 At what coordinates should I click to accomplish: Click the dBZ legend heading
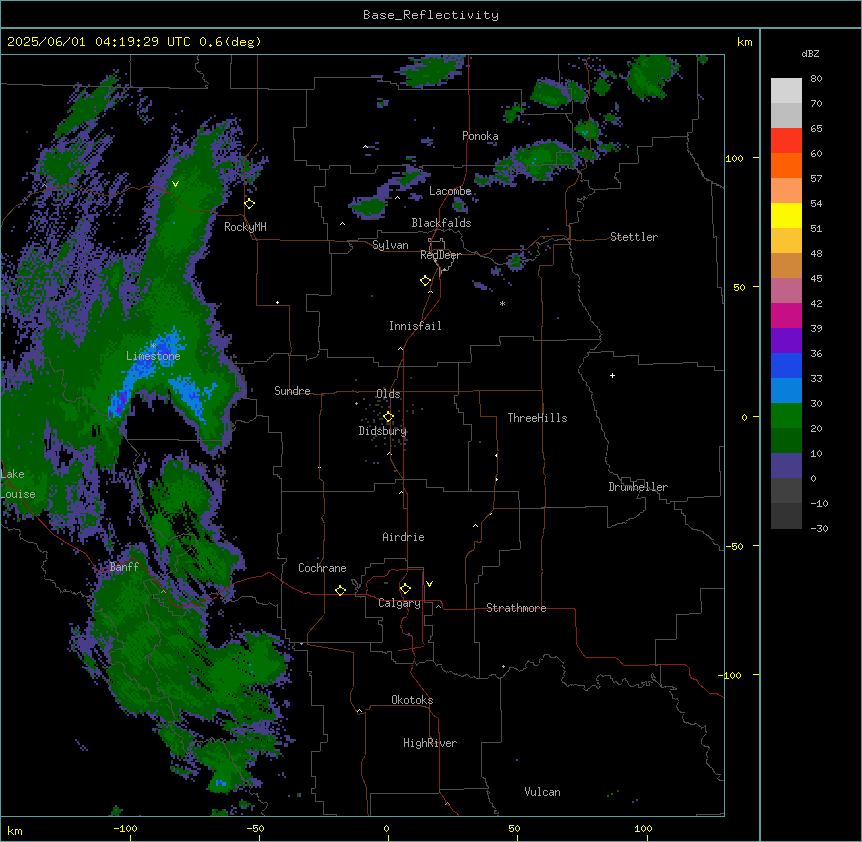tap(810, 53)
